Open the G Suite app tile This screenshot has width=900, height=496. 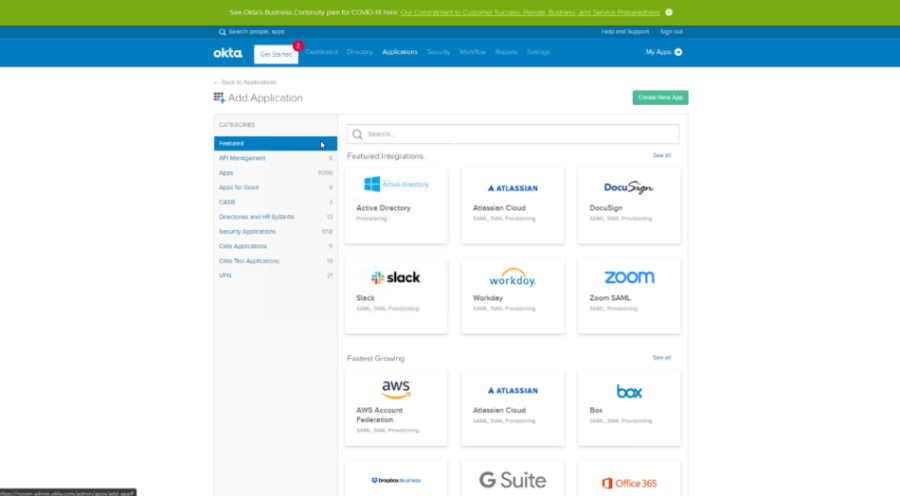[x=512, y=480]
